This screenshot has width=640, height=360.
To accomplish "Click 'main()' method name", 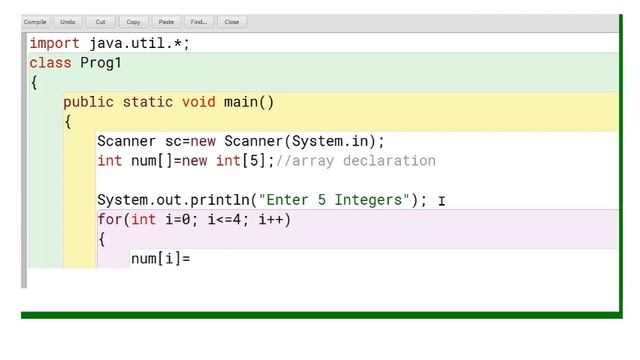I will pyautogui.click(x=249, y=102).
